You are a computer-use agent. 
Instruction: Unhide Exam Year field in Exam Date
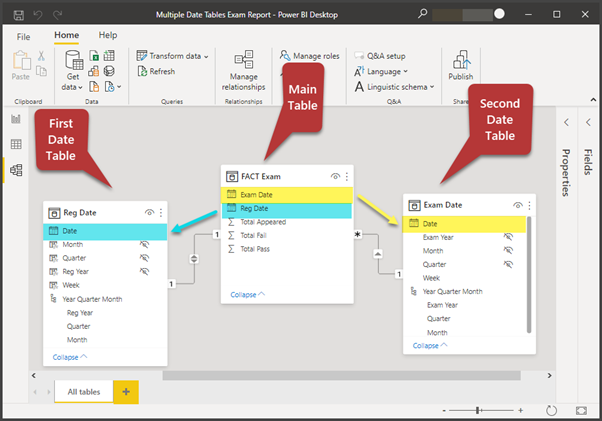pos(508,237)
